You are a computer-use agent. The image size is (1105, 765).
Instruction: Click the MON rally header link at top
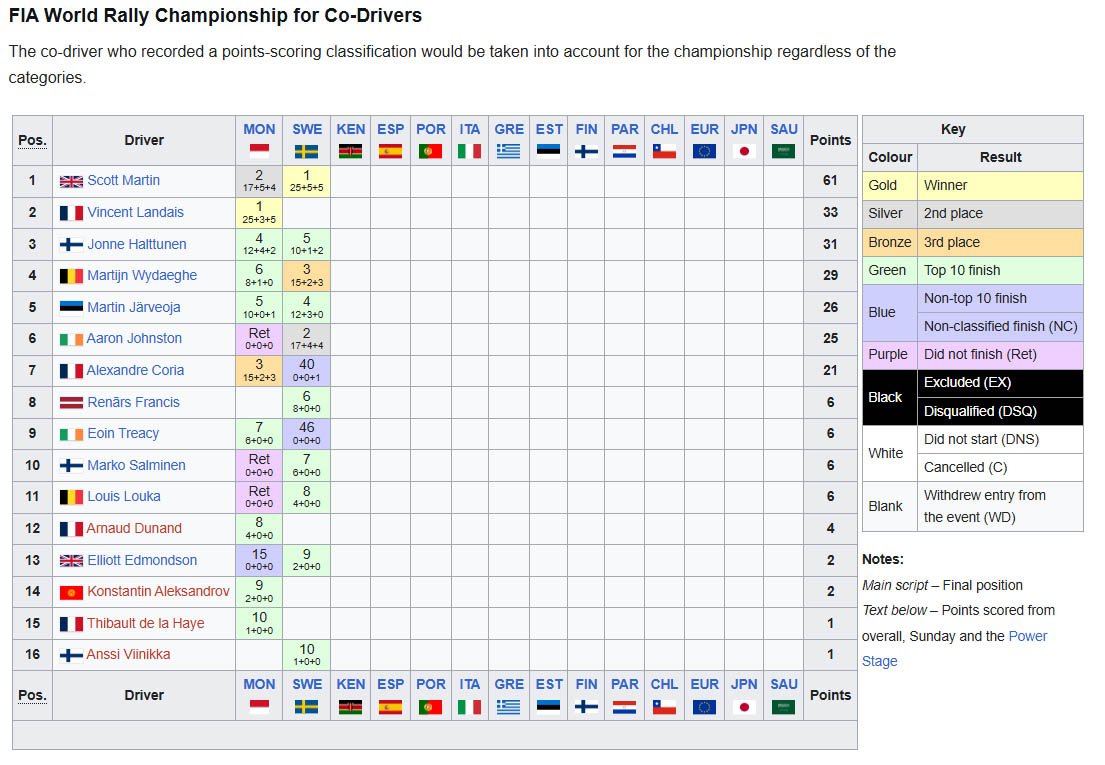pos(259,130)
